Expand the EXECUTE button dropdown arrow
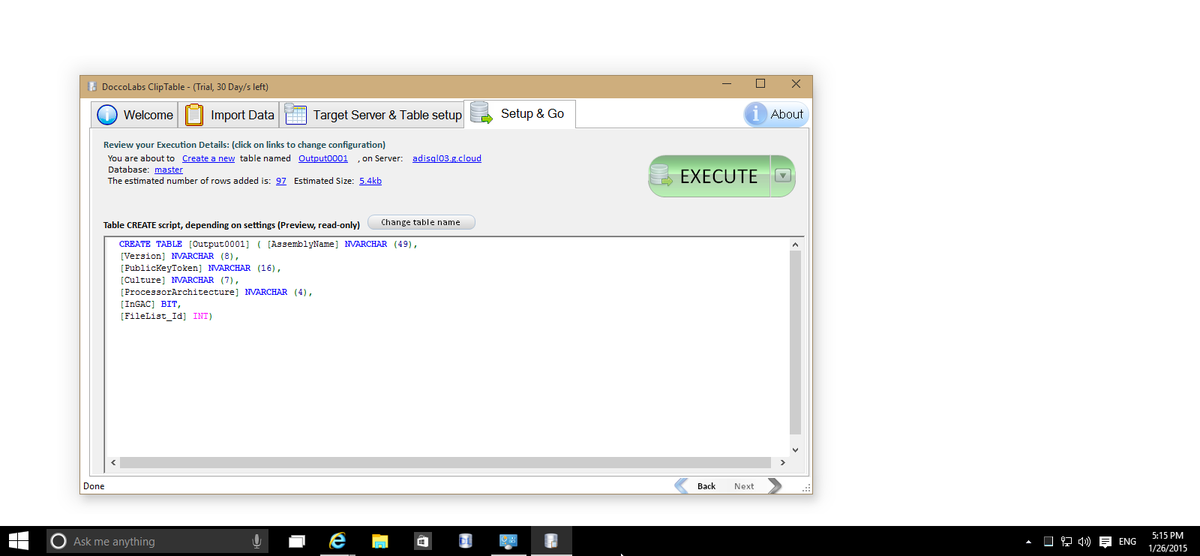The image size is (1200, 556). click(x=783, y=176)
